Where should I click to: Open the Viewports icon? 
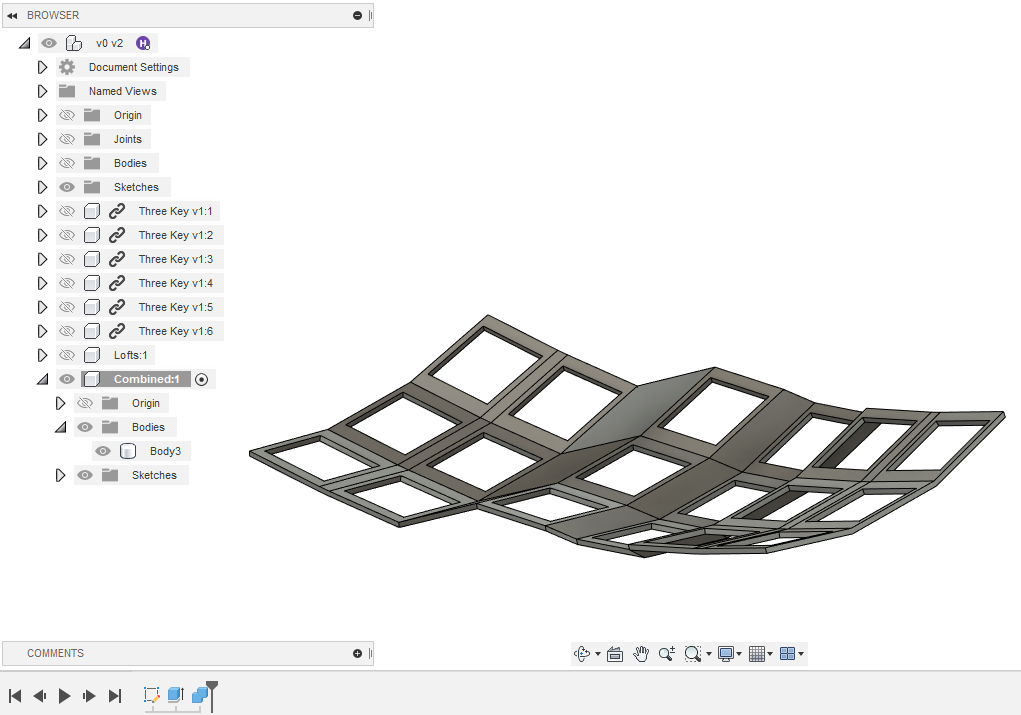(x=788, y=653)
